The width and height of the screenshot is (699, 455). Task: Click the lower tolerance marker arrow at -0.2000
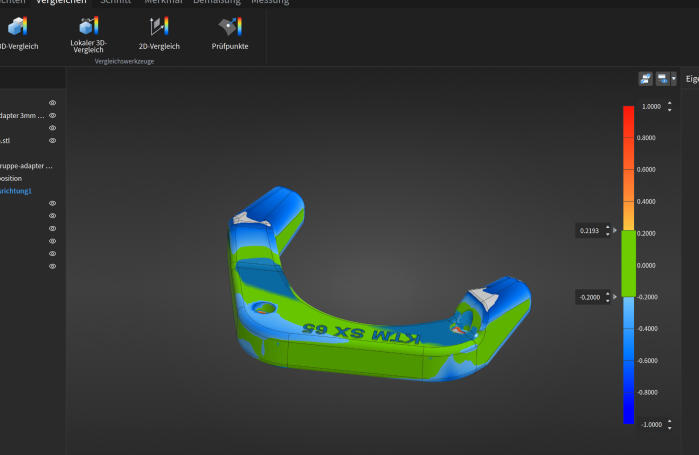[x=615, y=297]
